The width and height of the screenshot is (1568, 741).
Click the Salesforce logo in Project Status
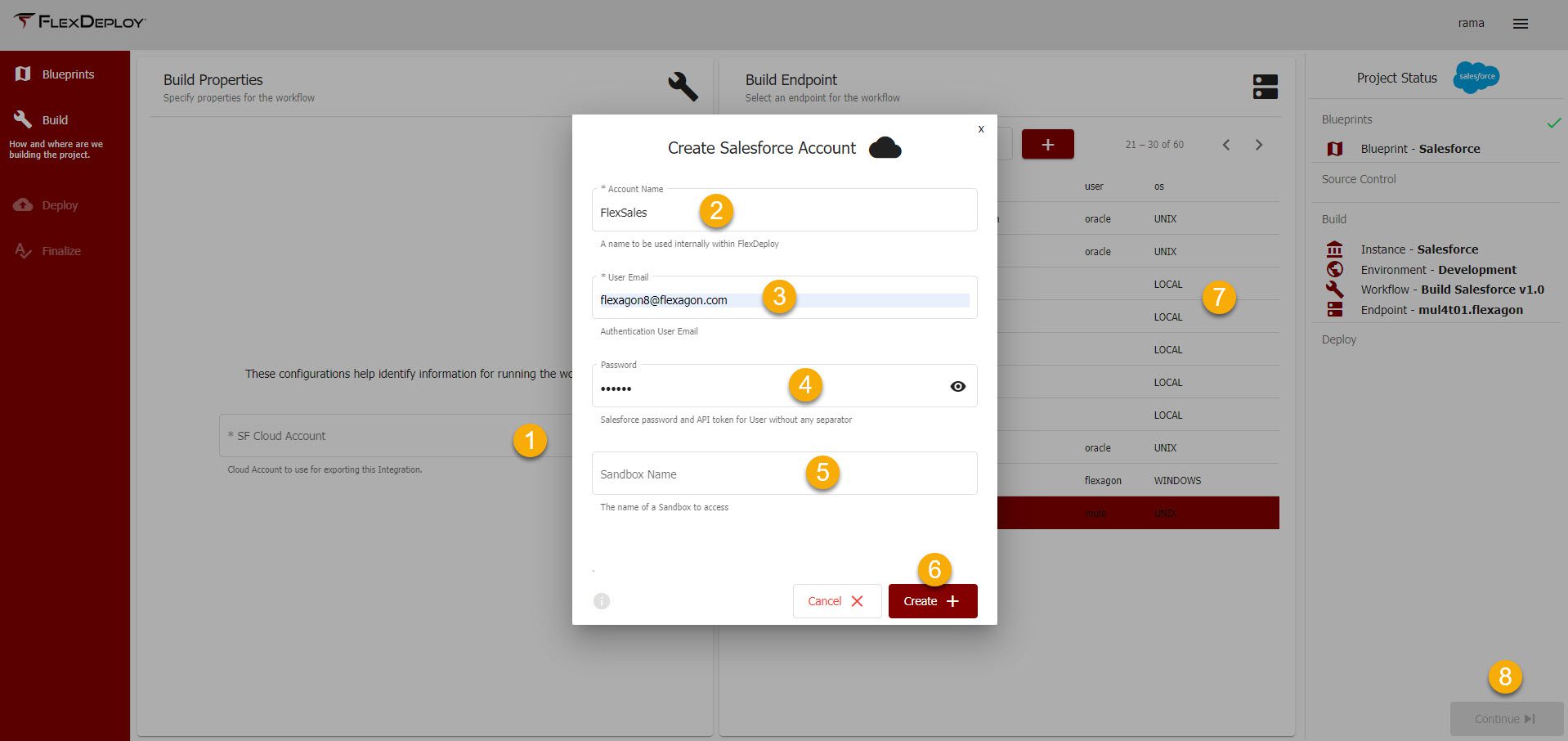1476,77
